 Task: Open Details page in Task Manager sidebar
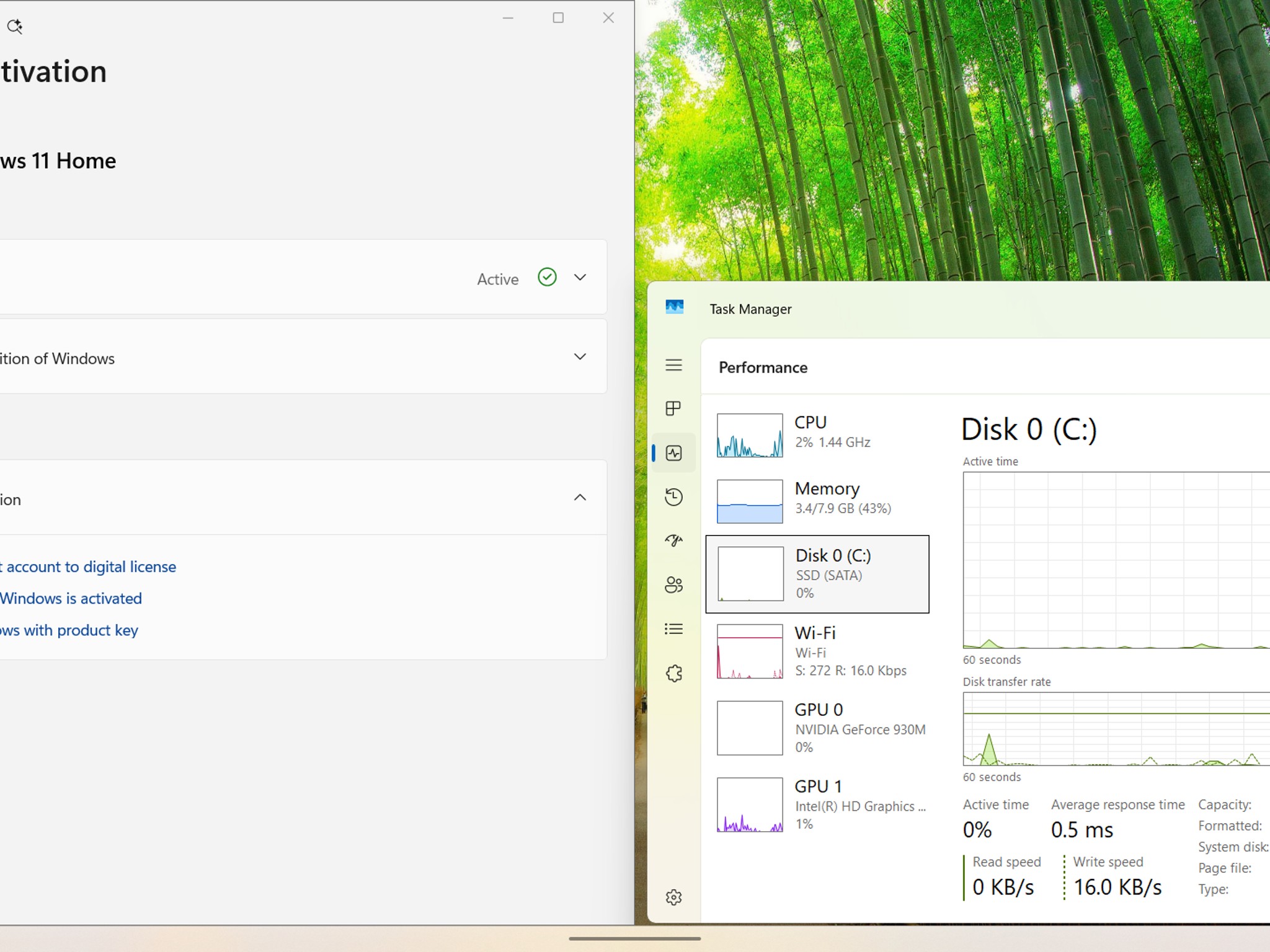[673, 629]
